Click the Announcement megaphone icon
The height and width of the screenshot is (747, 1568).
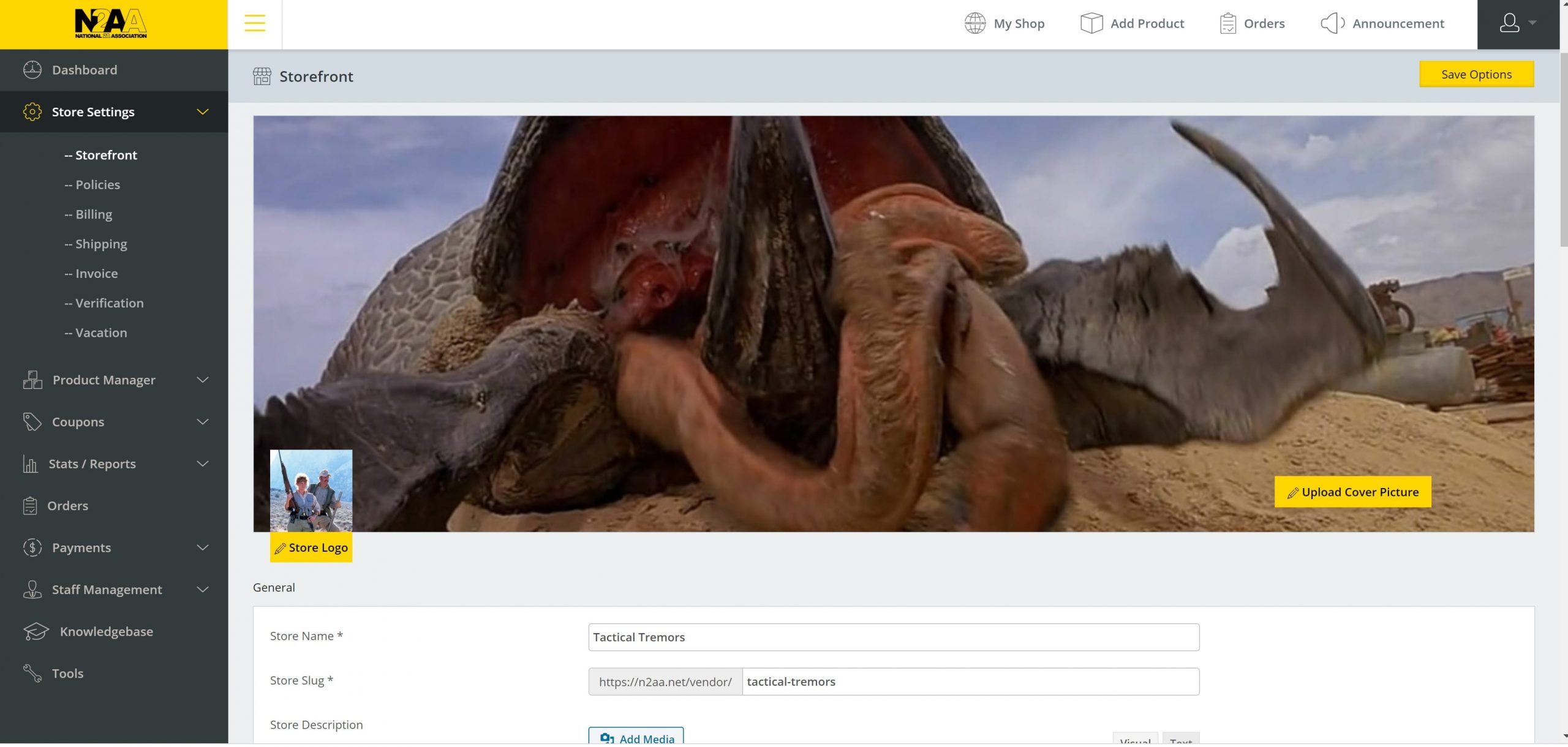tap(1333, 23)
